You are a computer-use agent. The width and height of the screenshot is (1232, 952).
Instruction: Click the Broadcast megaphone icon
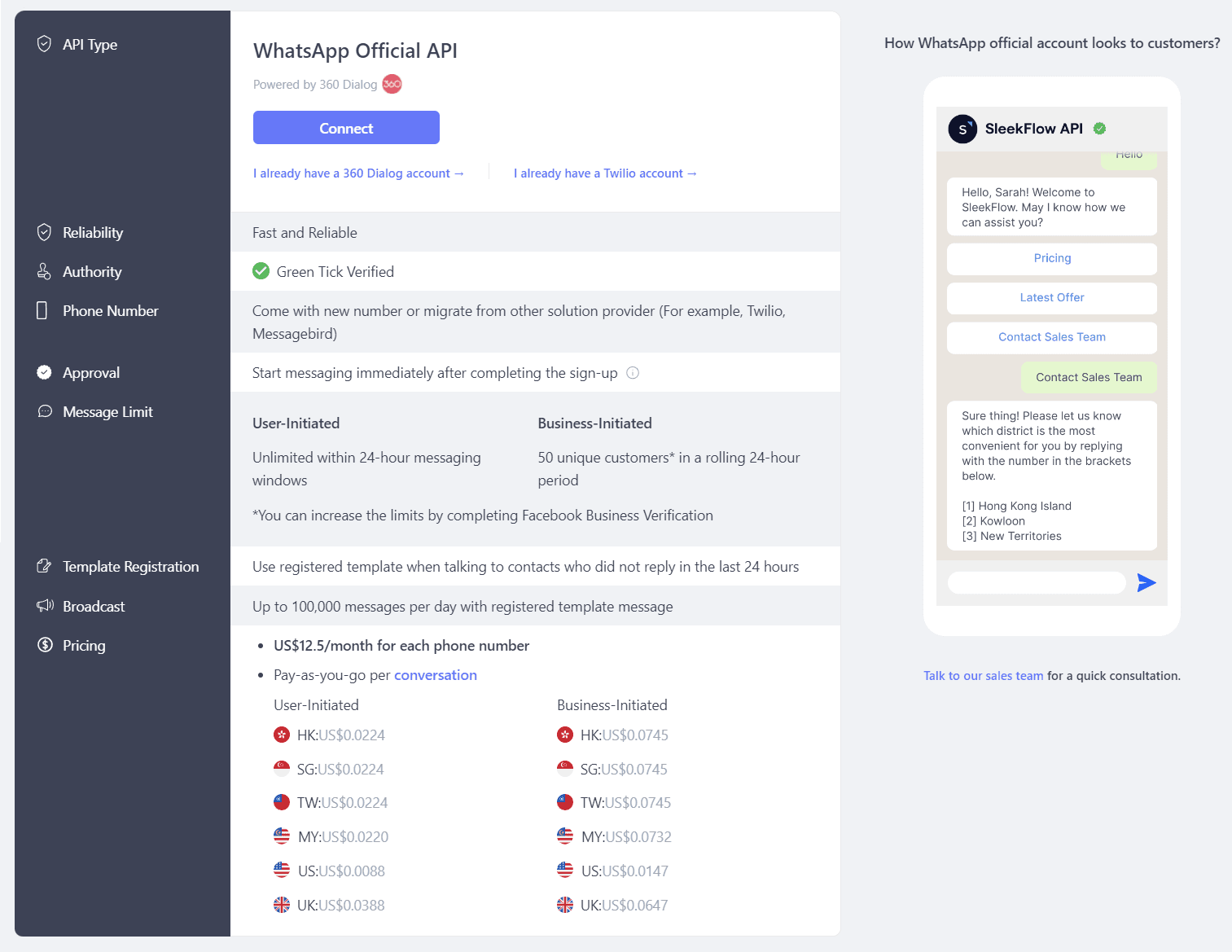pyautogui.click(x=45, y=606)
